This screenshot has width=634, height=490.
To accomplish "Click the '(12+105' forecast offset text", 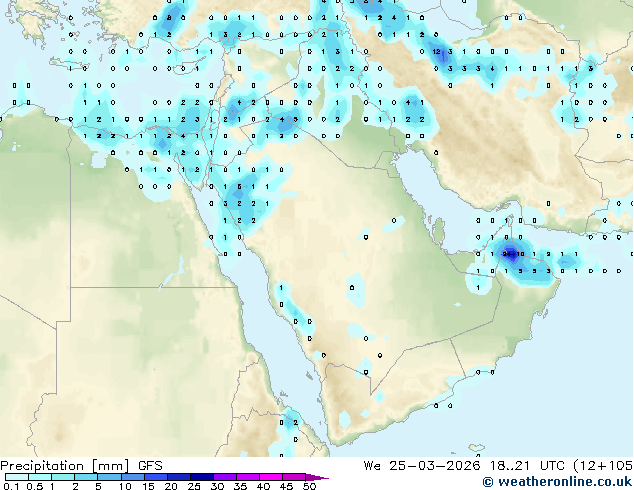I will 604,466.
